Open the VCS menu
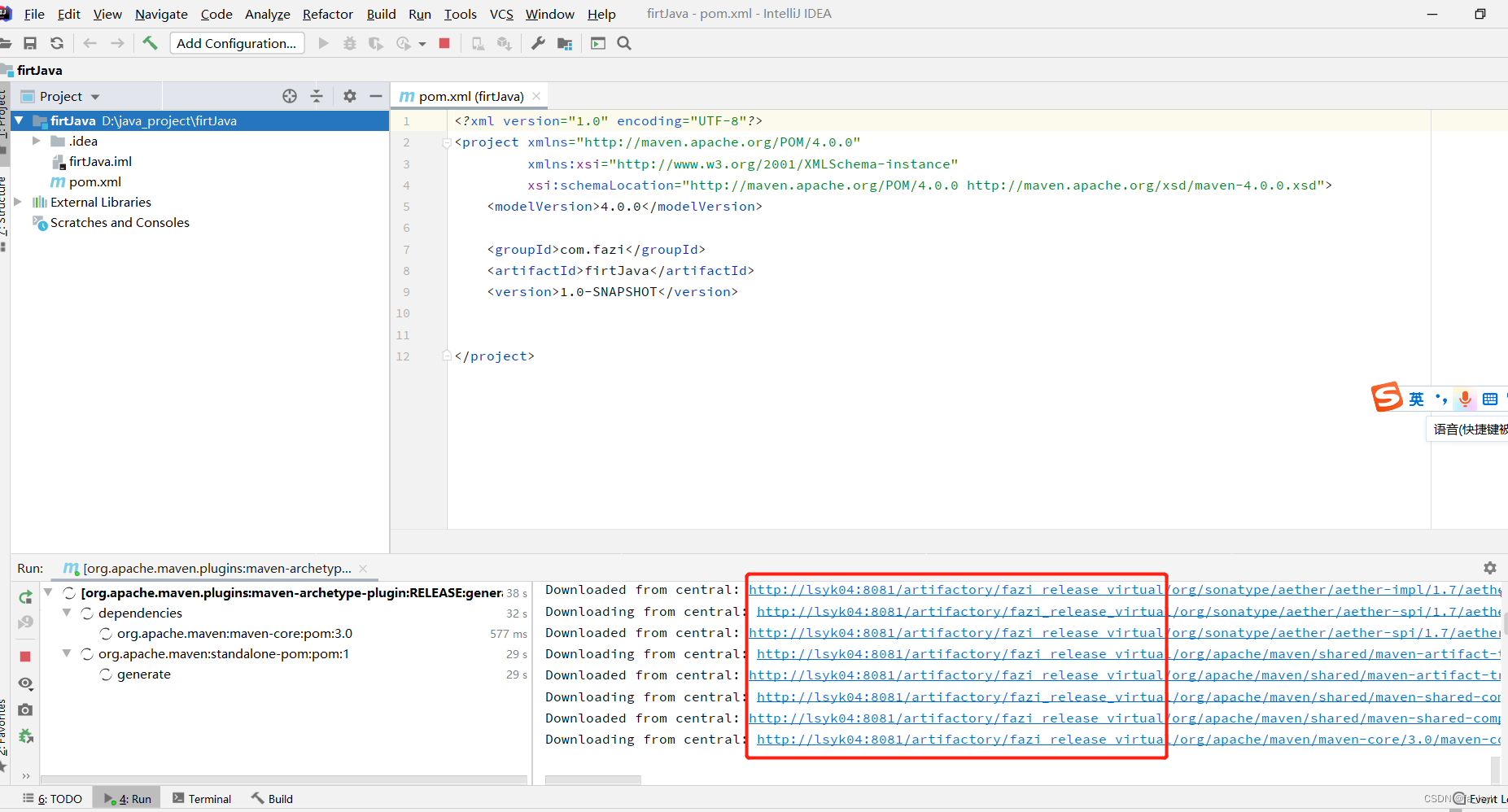1508x812 pixels. [501, 14]
